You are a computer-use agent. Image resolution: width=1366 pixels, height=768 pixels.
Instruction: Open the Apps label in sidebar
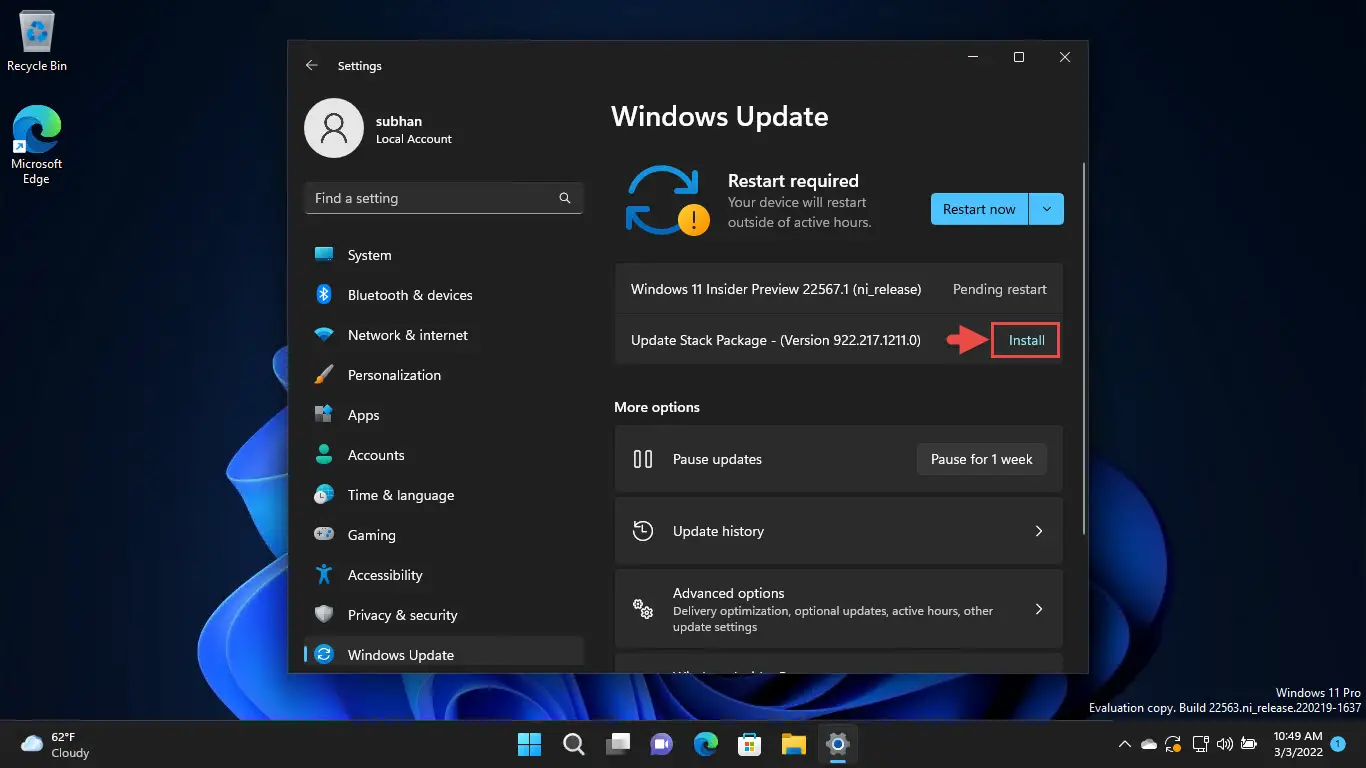(364, 415)
